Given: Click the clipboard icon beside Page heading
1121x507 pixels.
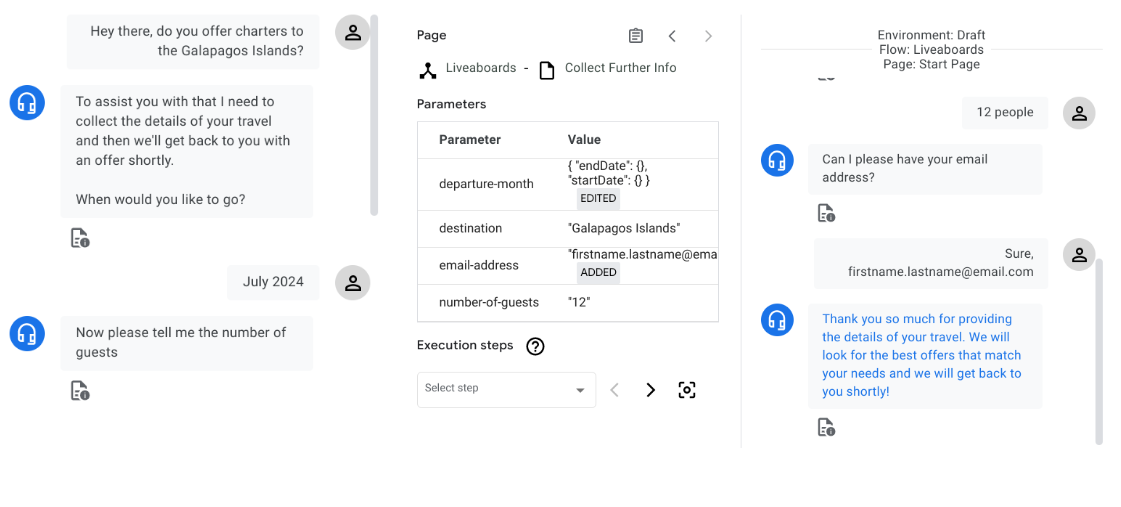Looking at the screenshot, I should [x=636, y=36].
